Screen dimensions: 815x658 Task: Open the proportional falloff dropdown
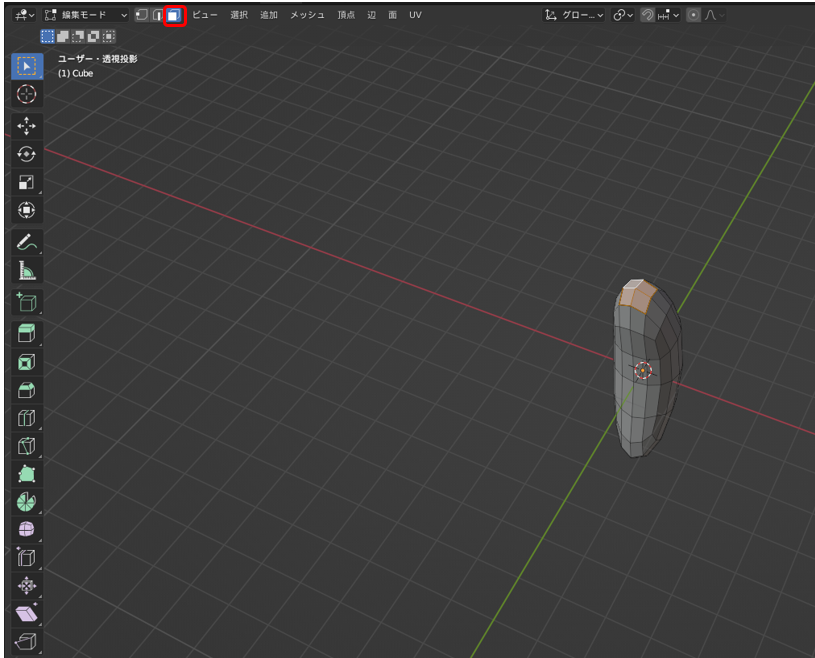point(714,15)
